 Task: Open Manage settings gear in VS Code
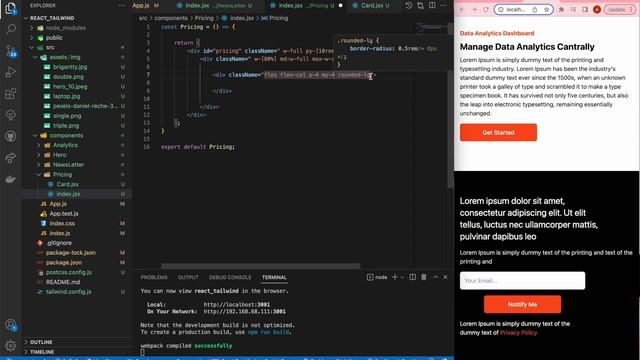point(11,345)
